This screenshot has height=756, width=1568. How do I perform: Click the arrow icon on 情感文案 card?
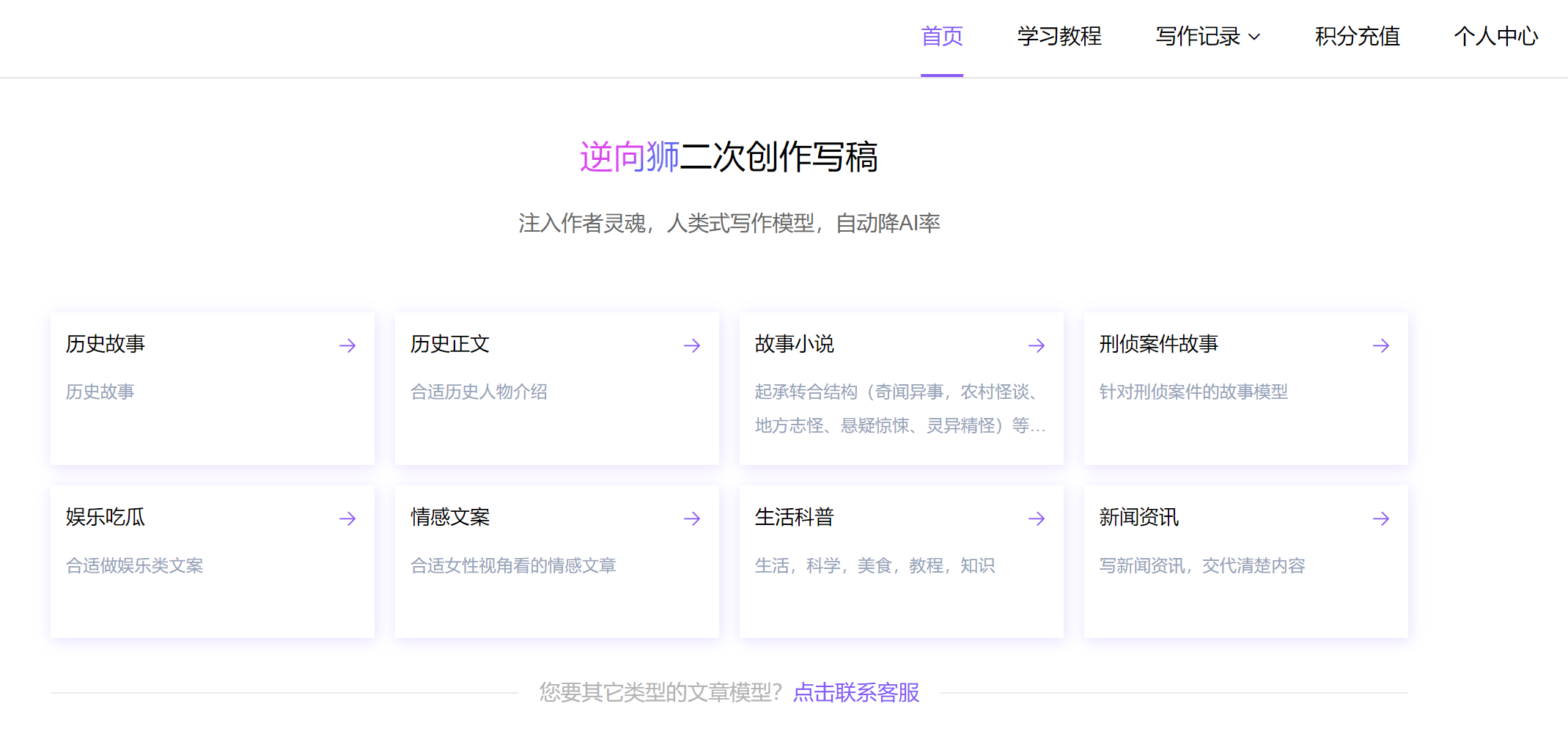click(692, 518)
